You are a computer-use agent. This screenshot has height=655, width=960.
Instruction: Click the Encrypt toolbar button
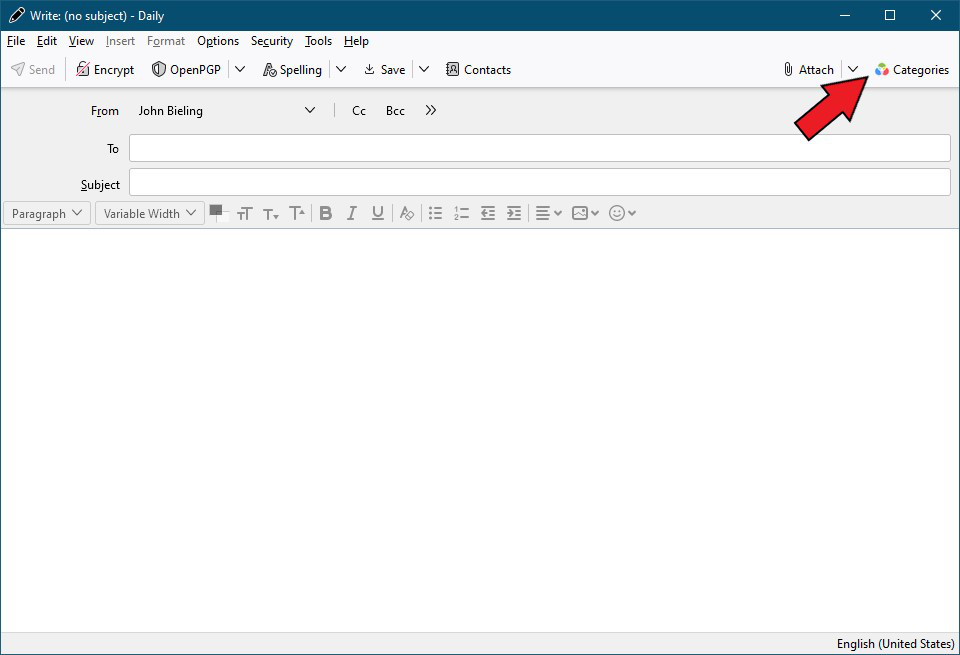click(x=105, y=70)
